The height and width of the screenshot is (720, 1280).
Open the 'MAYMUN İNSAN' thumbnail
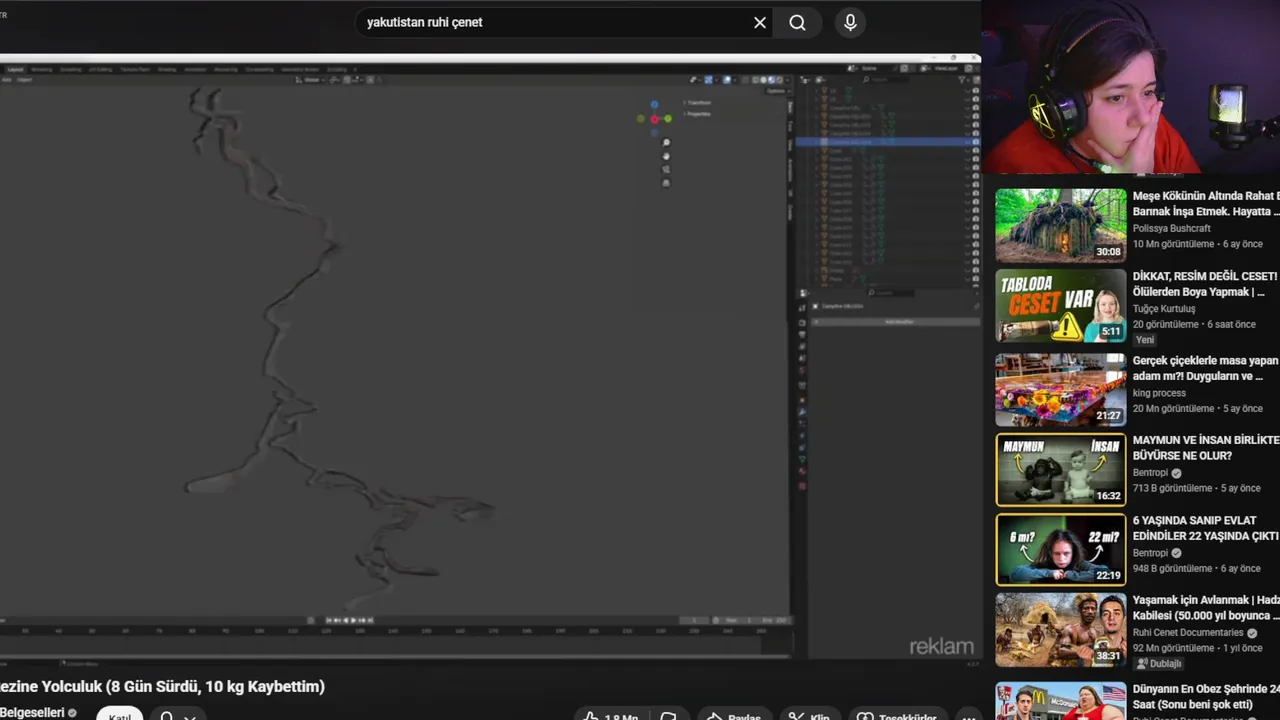[x=1060, y=469]
